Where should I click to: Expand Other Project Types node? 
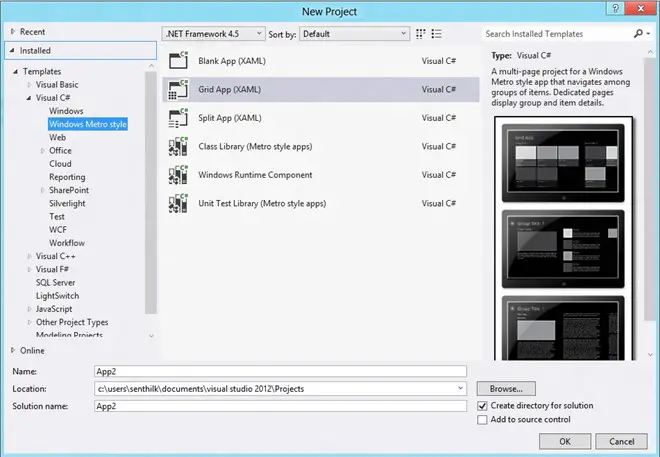click(x=29, y=322)
